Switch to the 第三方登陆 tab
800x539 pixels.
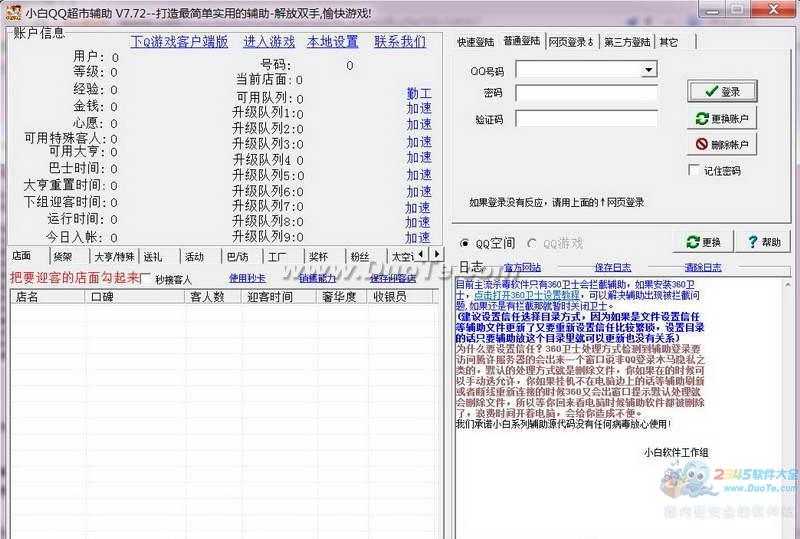[627, 42]
